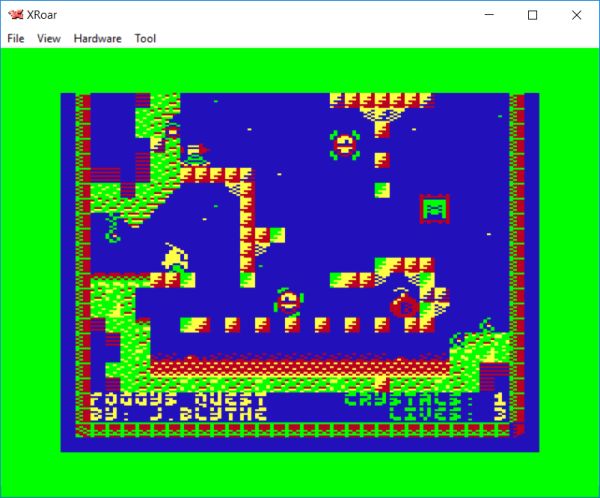Open the Tool menu
The width and height of the screenshot is (600, 498).
(145, 39)
